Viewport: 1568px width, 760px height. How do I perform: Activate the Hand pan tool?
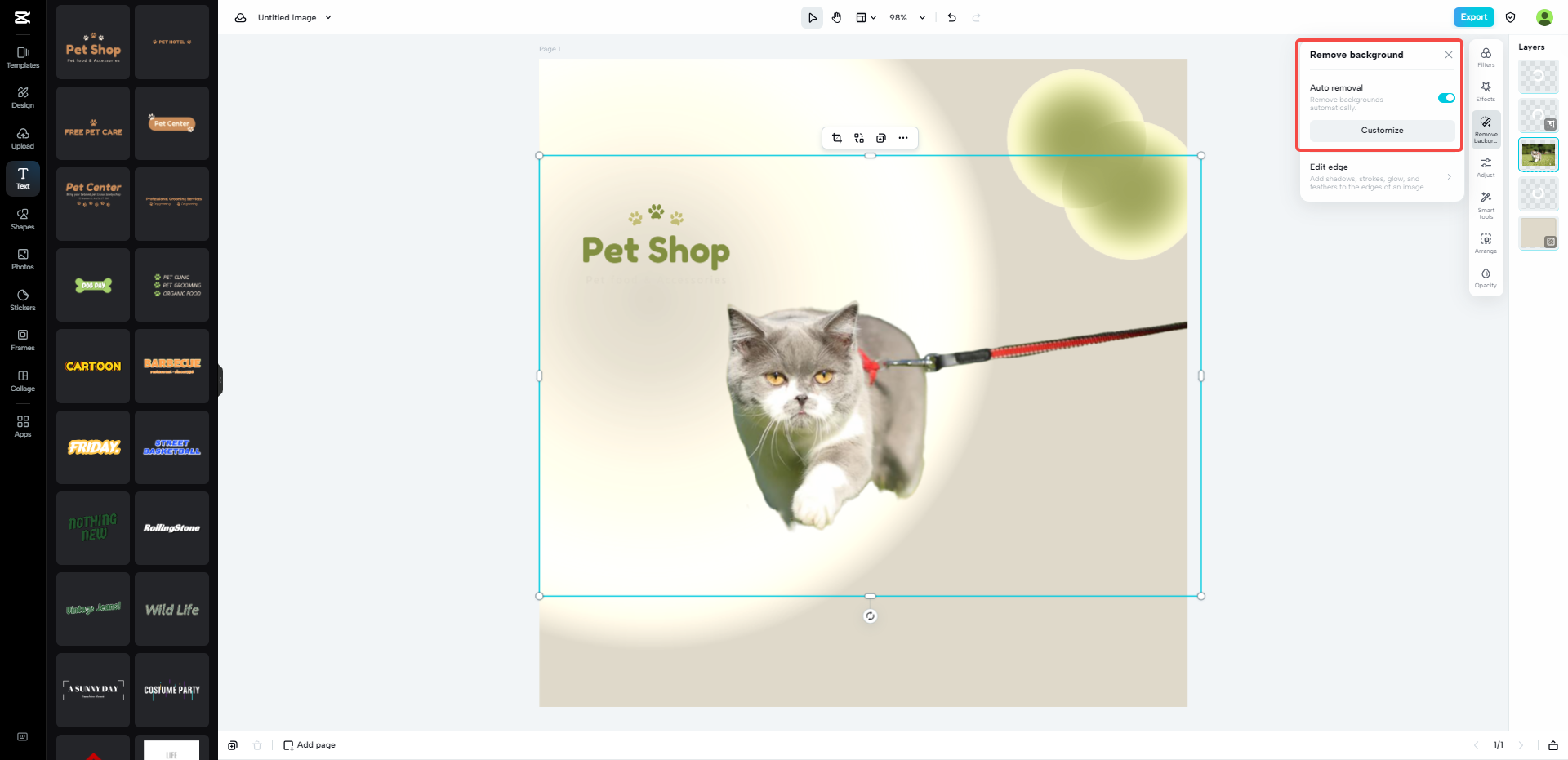pos(837,18)
